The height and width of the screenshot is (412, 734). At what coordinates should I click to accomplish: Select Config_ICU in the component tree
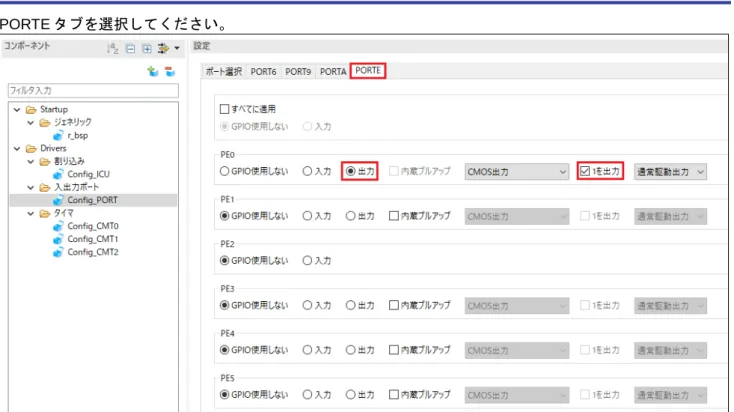tap(88, 175)
